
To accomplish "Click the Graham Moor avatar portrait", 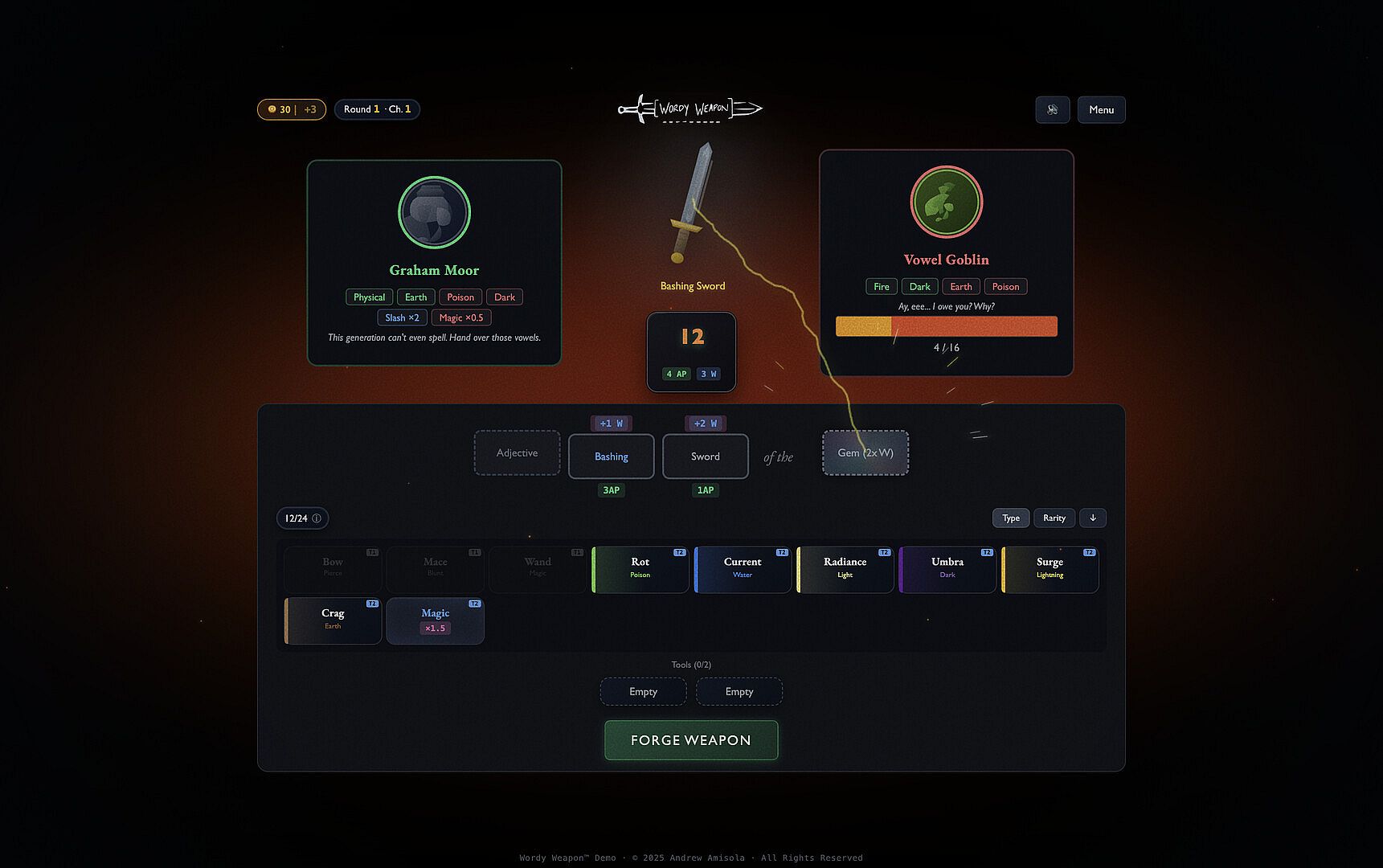I will pos(434,213).
